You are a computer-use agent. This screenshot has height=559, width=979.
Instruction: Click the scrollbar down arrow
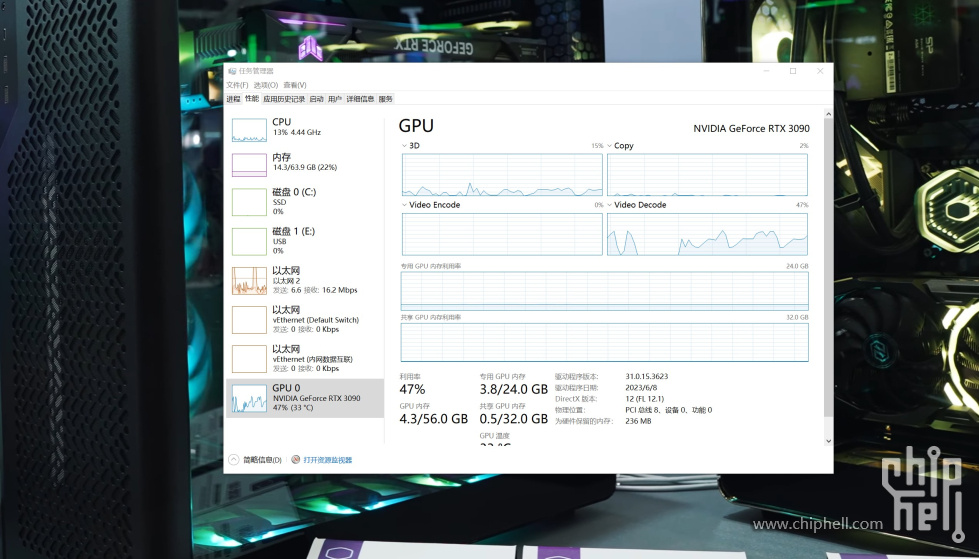[829, 441]
